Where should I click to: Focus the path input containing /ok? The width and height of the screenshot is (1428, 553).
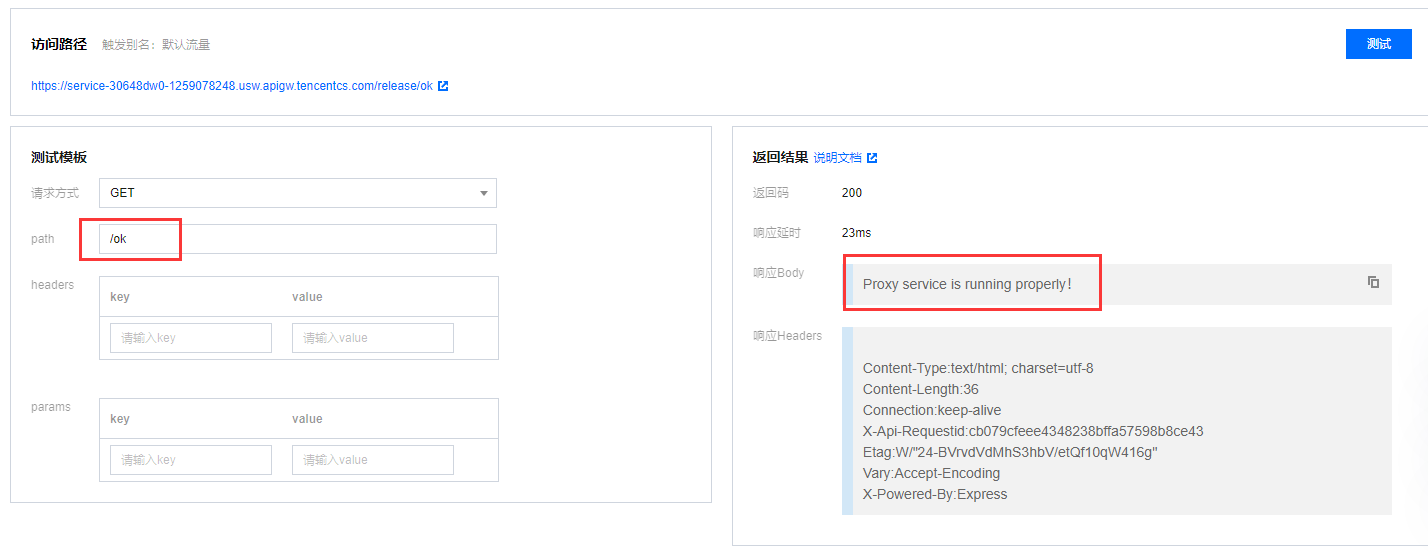click(x=298, y=239)
